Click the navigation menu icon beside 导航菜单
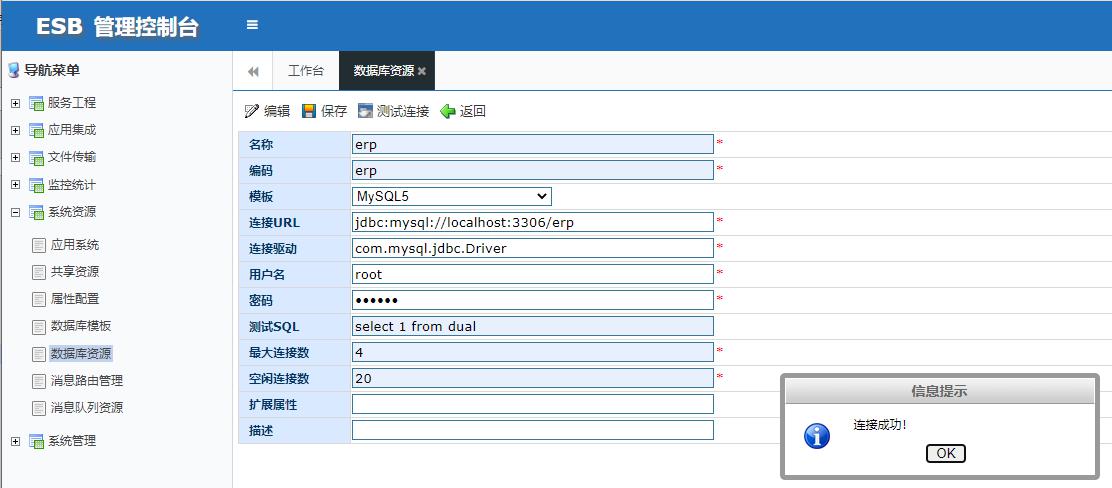This screenshot has height=488, width=1112. pyautogui.click(x=13, y=70)
